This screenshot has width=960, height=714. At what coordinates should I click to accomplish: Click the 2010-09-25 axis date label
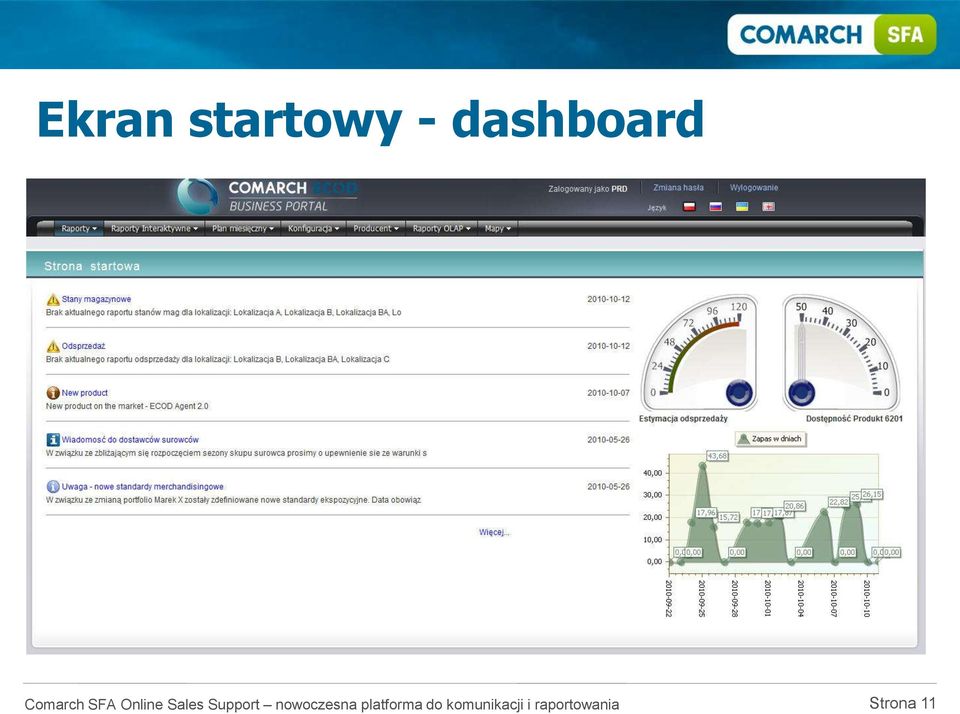(x=702, y=598)
